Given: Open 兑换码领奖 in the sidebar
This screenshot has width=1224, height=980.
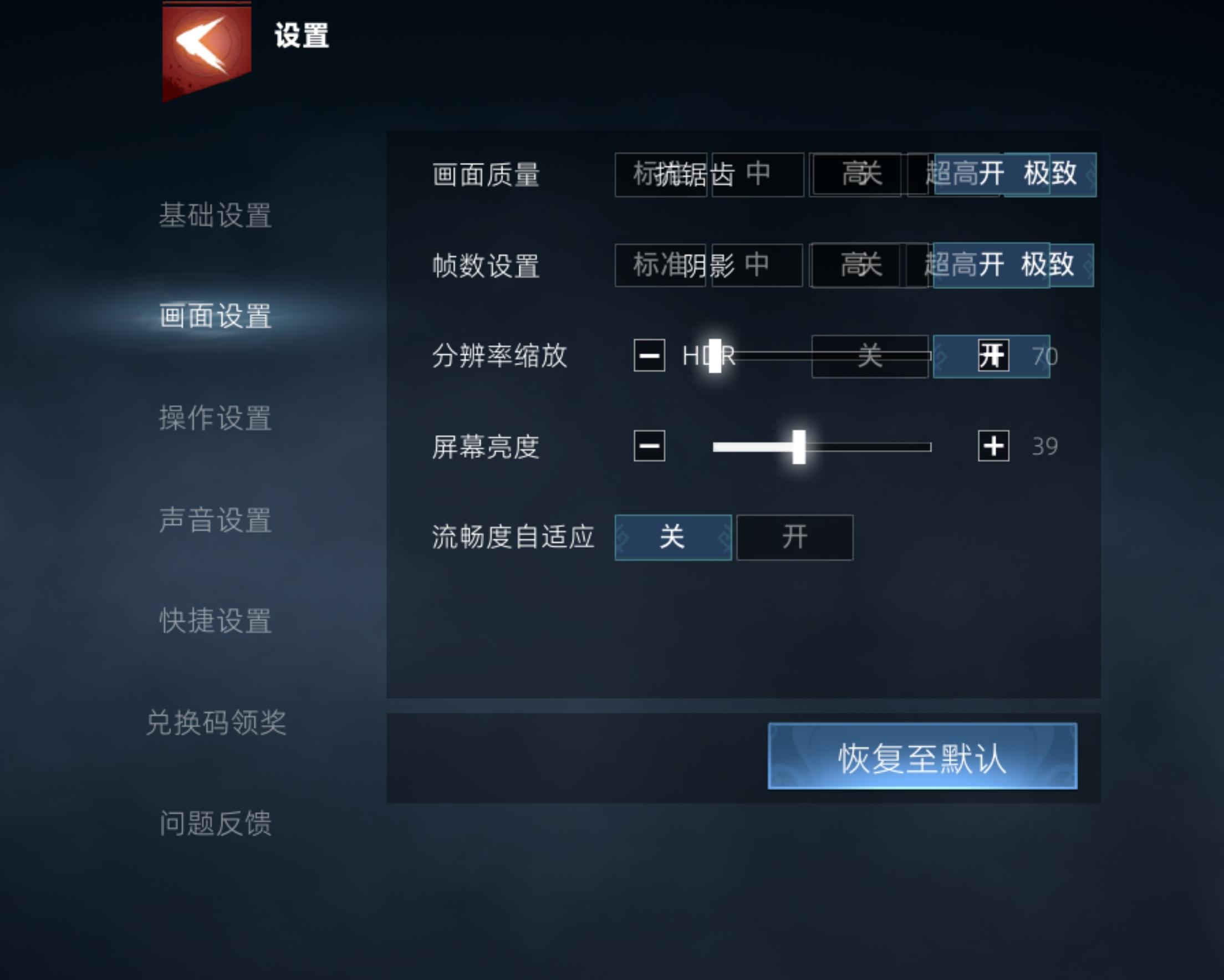Looking at the screenshot, I should click(x=216, y=722).
